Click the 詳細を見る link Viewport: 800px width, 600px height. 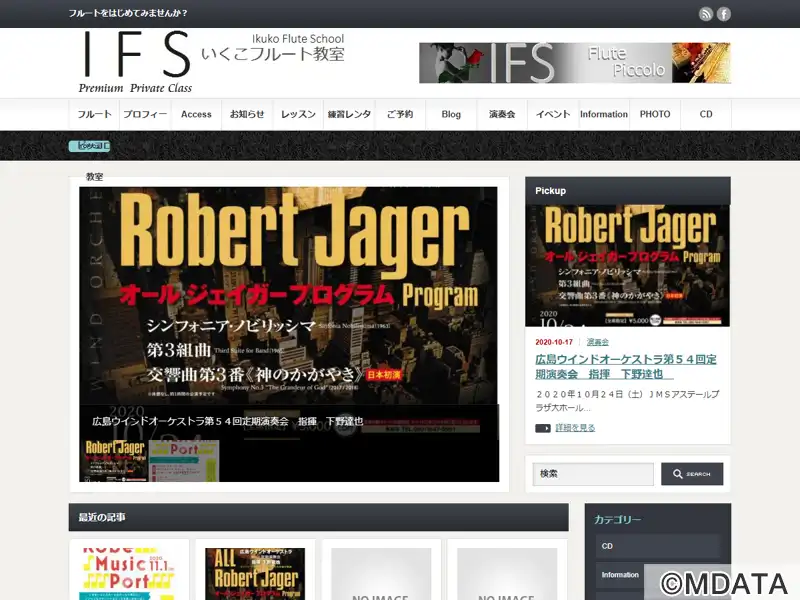pyautogui.click(x=575, y=428)
